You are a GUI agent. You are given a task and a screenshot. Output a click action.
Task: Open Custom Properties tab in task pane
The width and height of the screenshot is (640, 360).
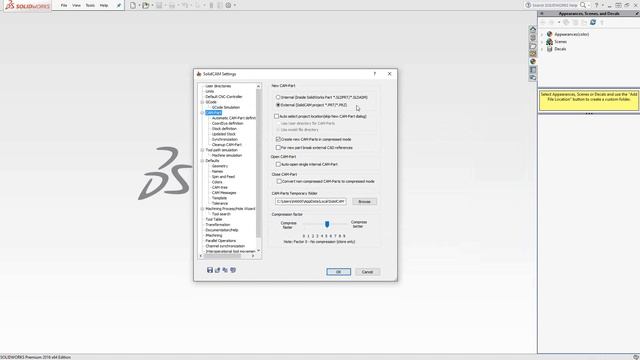[533, 70]
